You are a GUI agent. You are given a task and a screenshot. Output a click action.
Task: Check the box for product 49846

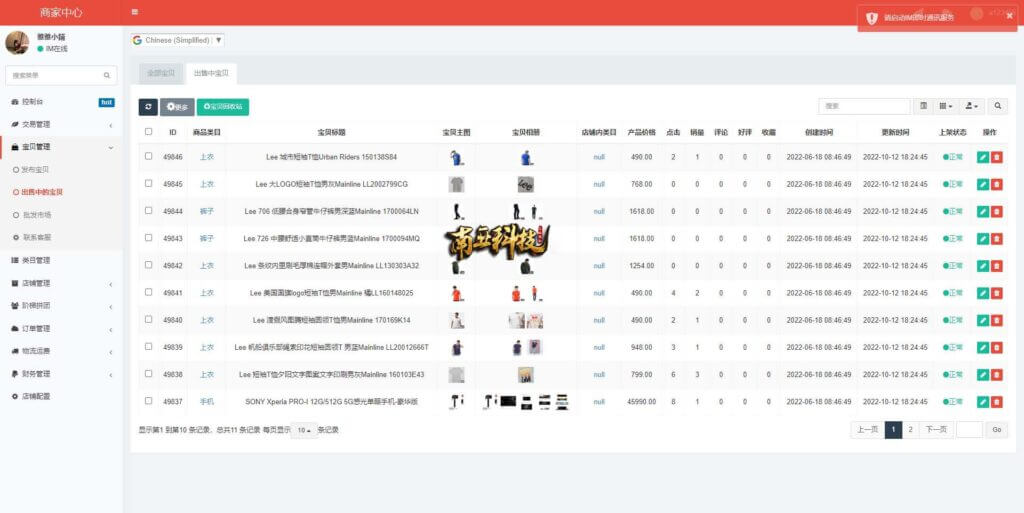point(148,157)
